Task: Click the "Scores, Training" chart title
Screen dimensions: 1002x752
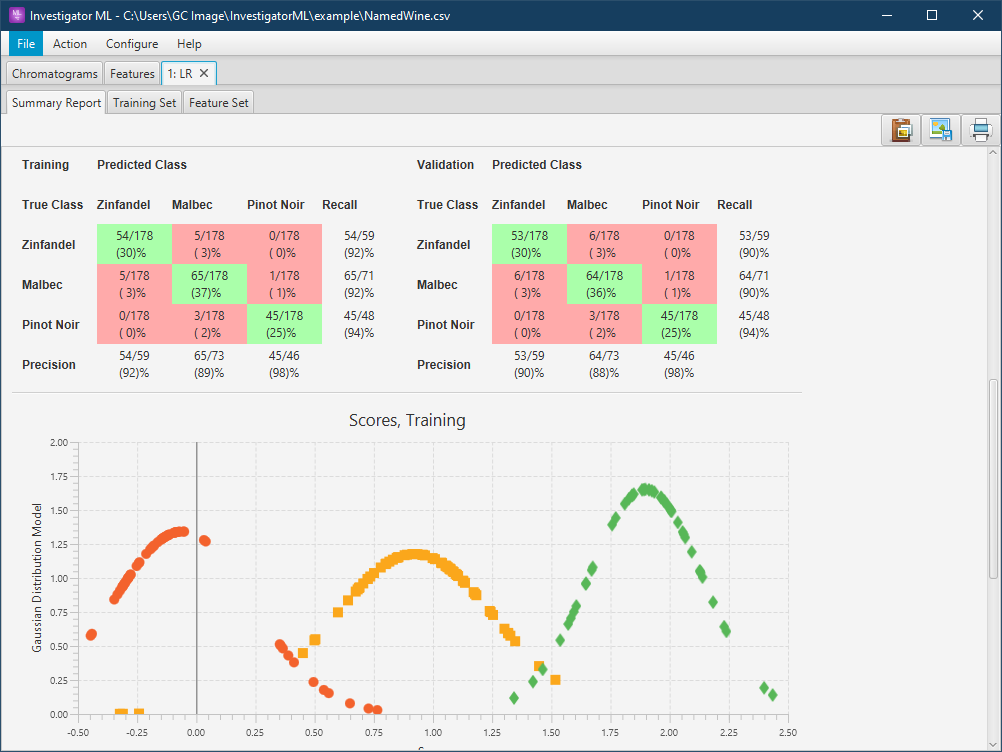Action: pyautogui.click(x=407, y=420)
